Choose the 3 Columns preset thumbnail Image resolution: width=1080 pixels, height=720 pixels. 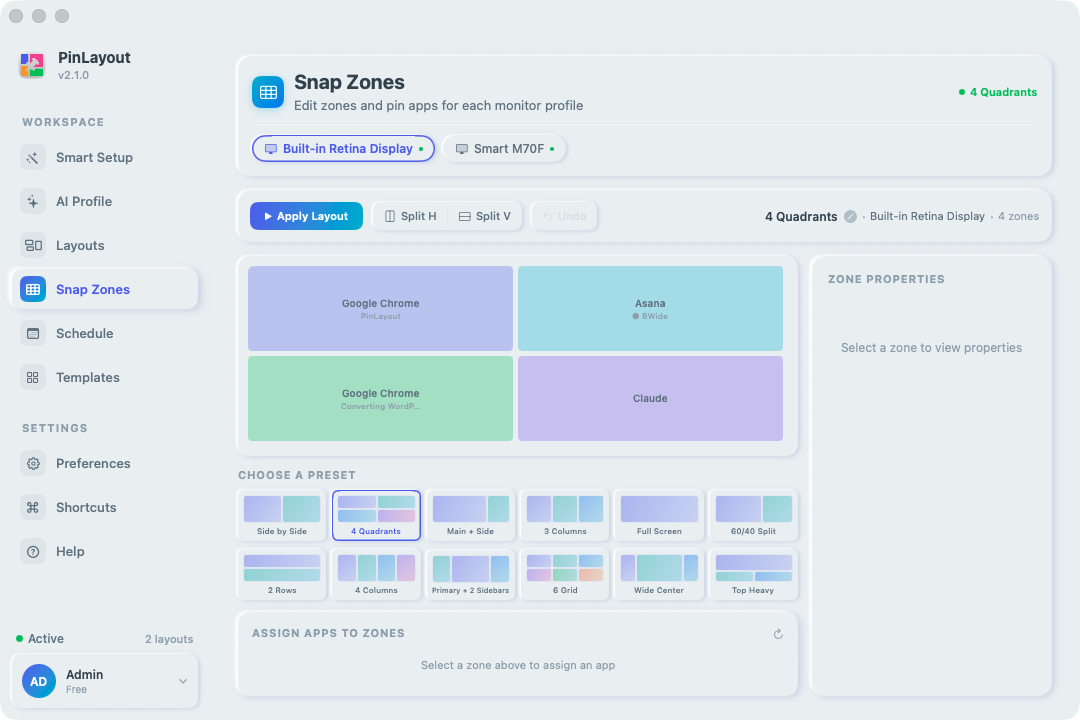(565, 515)
